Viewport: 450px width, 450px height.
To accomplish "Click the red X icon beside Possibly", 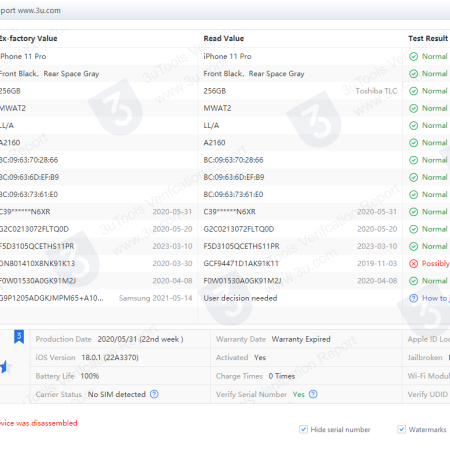I will (413, 263).
